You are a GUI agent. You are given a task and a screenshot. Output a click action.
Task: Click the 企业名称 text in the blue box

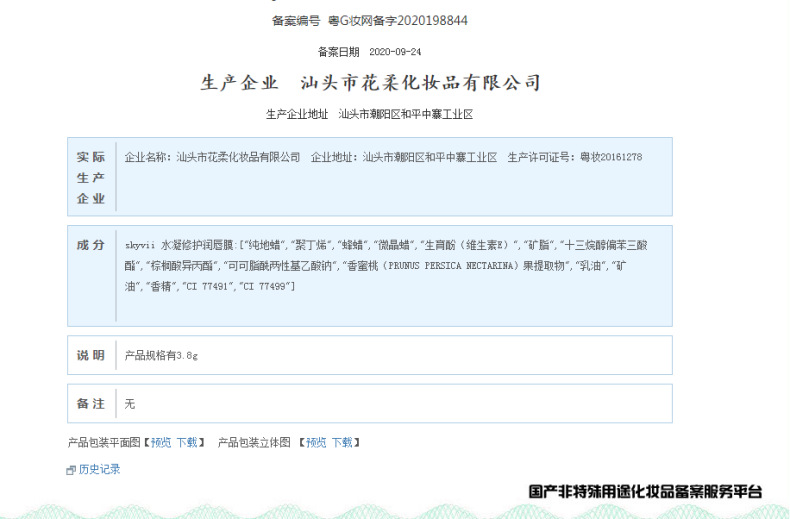click(x=145, y=157)
